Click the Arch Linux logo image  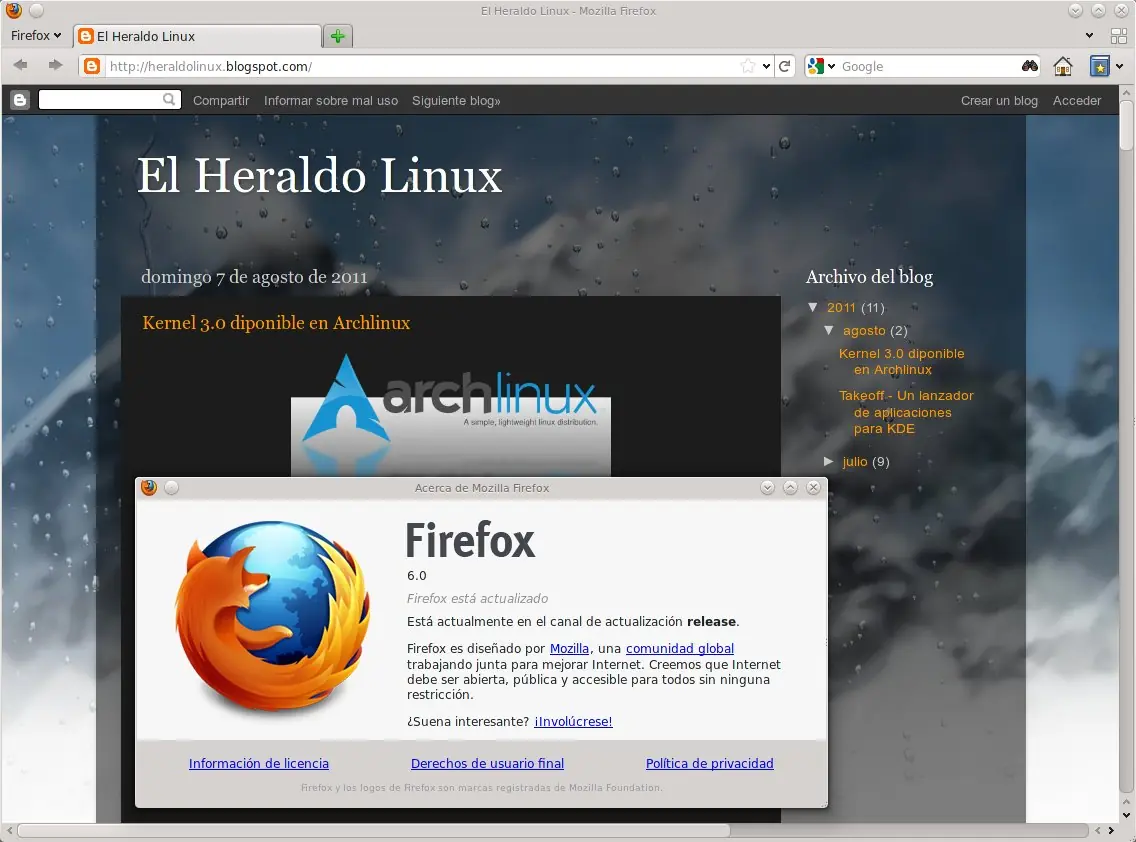(451, 415)
